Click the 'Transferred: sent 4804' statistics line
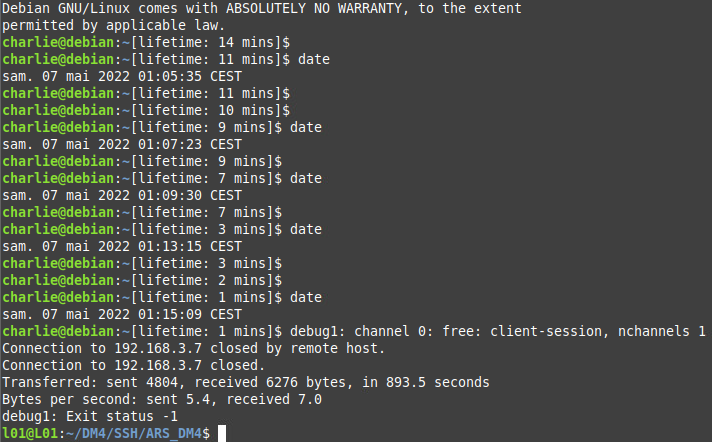 245,382
